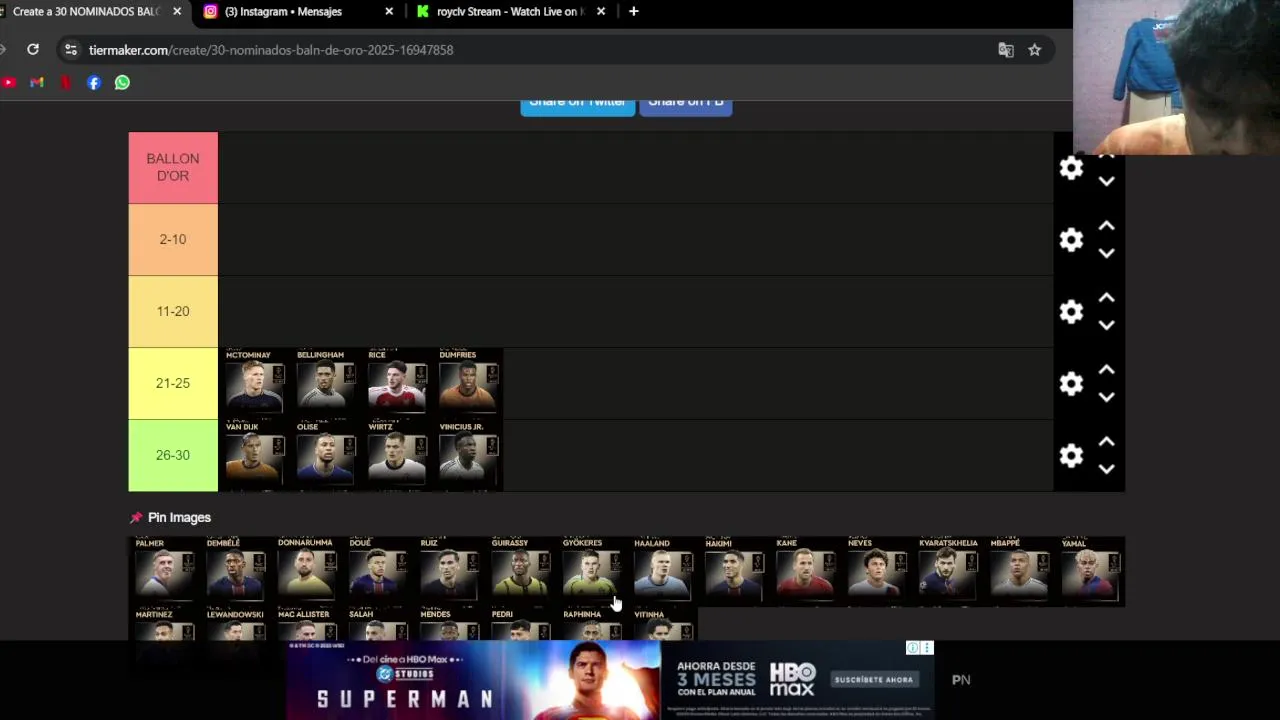Select the green 26-30 tier label
The height and width of the screenshot is (720, 1280).
(173, 456)
